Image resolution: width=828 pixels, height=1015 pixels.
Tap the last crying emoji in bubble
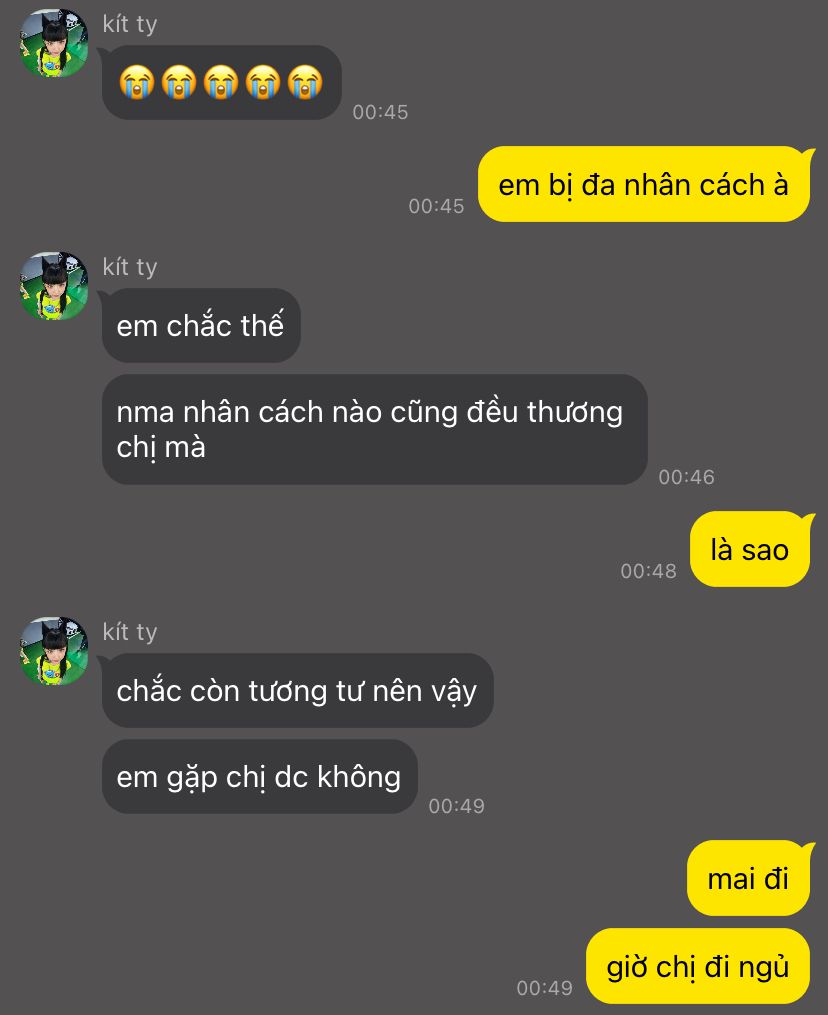point(305,82)
